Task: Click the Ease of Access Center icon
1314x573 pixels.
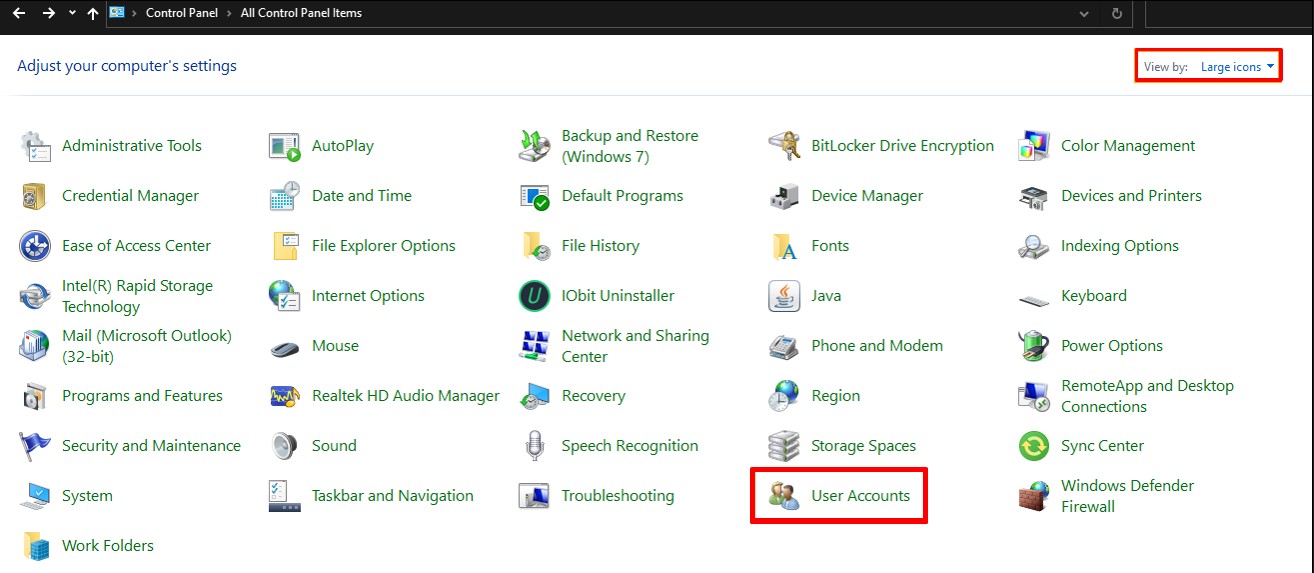Action: (x=35, y=246)
